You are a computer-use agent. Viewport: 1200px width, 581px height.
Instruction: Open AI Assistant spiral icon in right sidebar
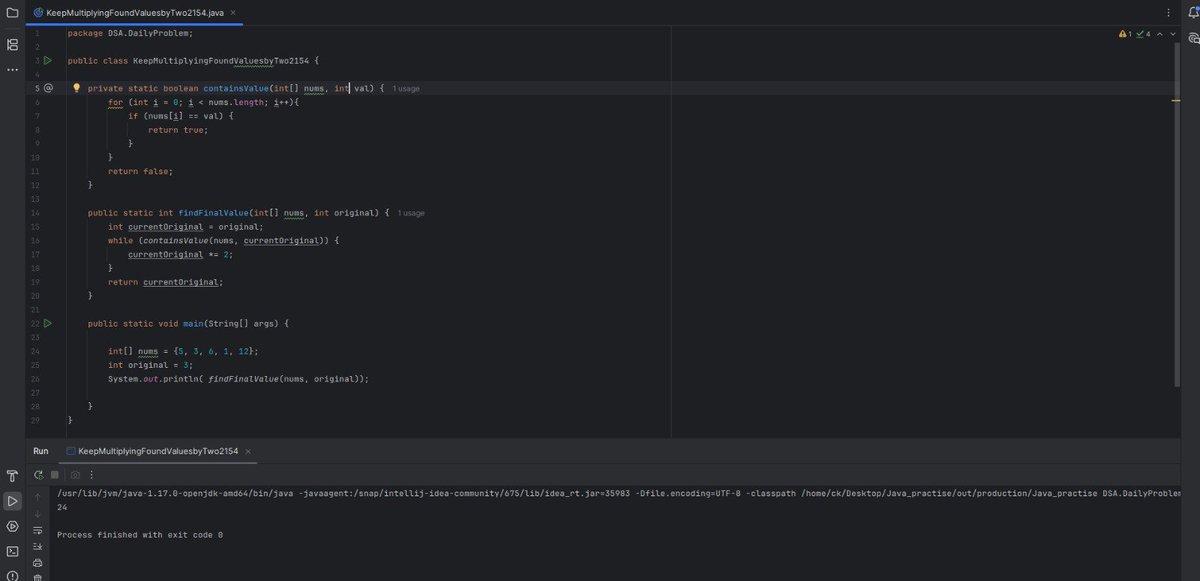pyautogui.click(x=1193, y=38)
